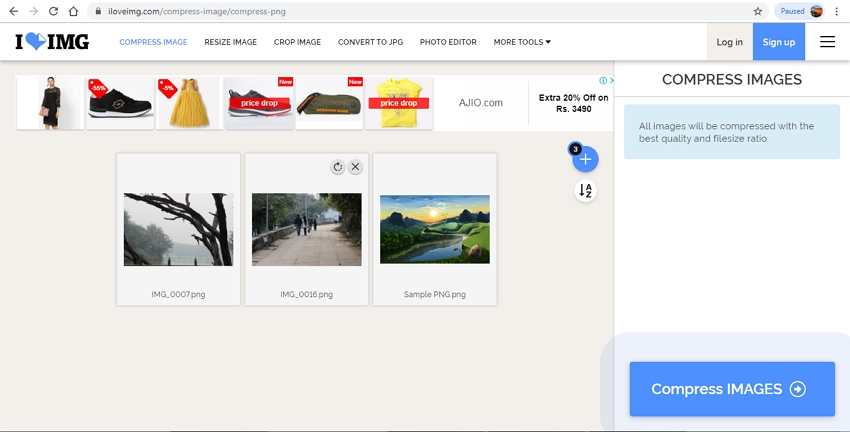Sort images alphabetically with A-Z icon
Image resolution: width=850 pixels, height=432 pixels.
click(x=586, y=191)
